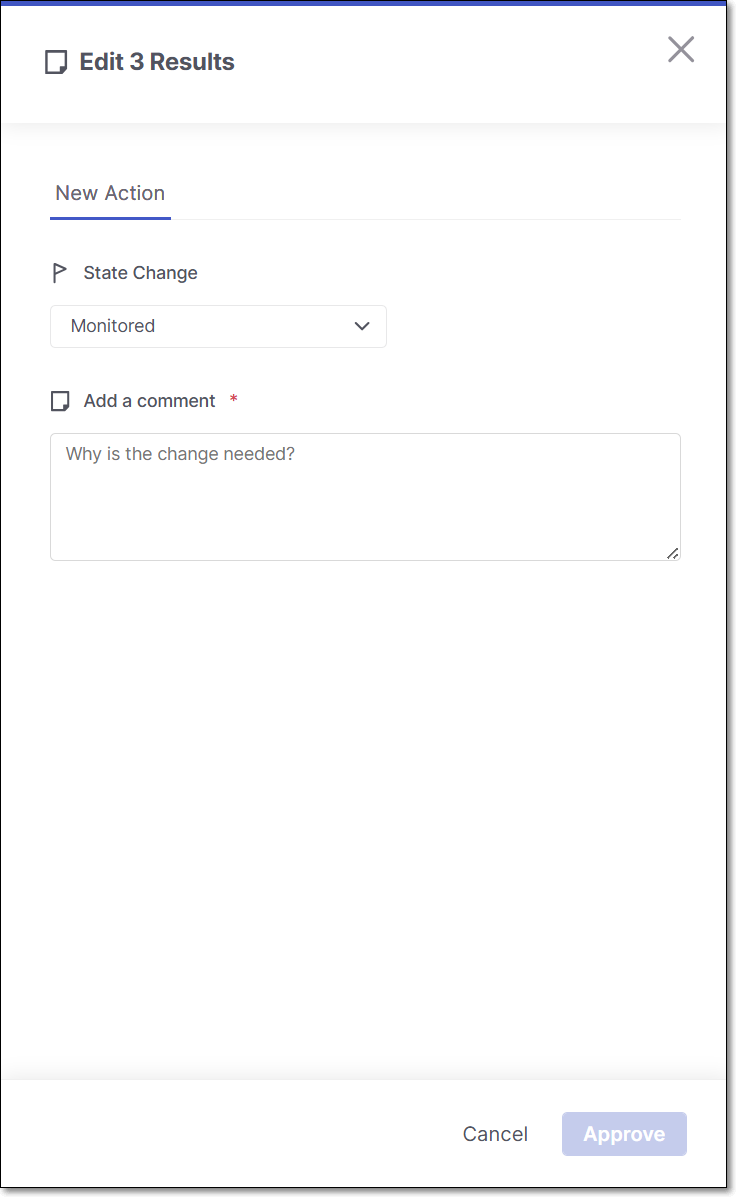
Task: Click the Edit 3 Results heading text
Action: point(157,62)
